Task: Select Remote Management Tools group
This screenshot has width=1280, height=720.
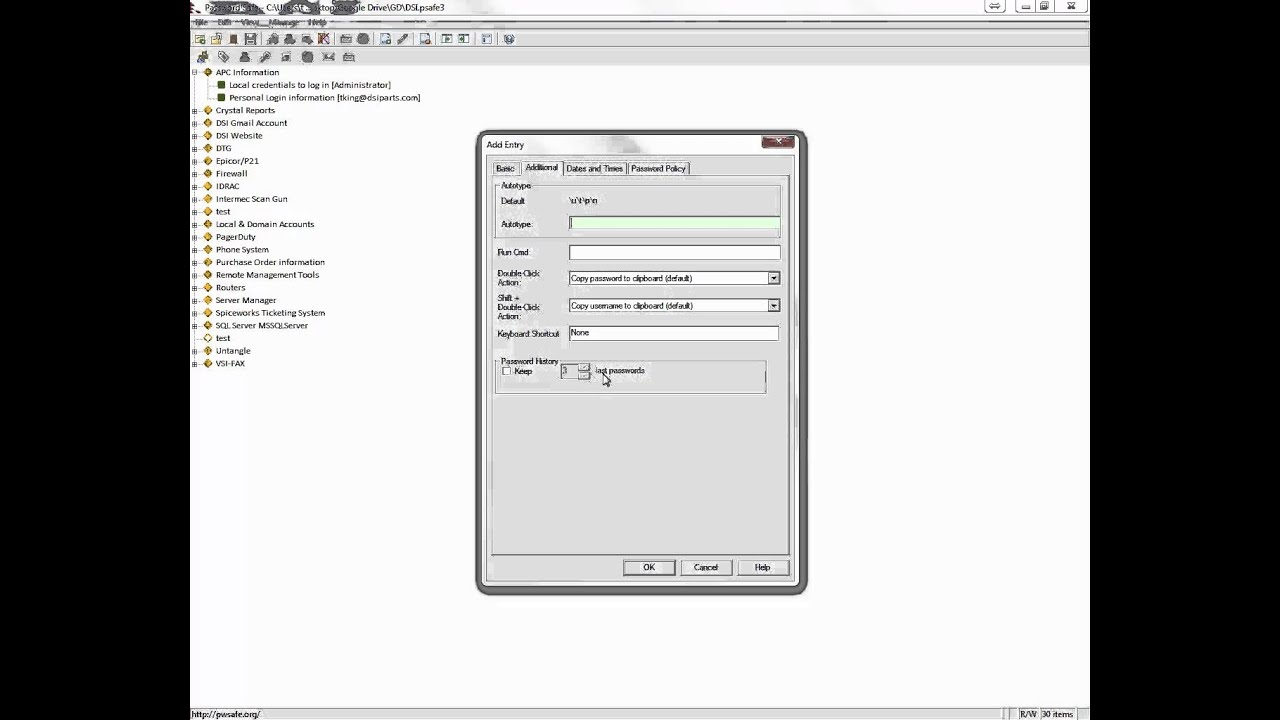Action: [x=267, y=275]
